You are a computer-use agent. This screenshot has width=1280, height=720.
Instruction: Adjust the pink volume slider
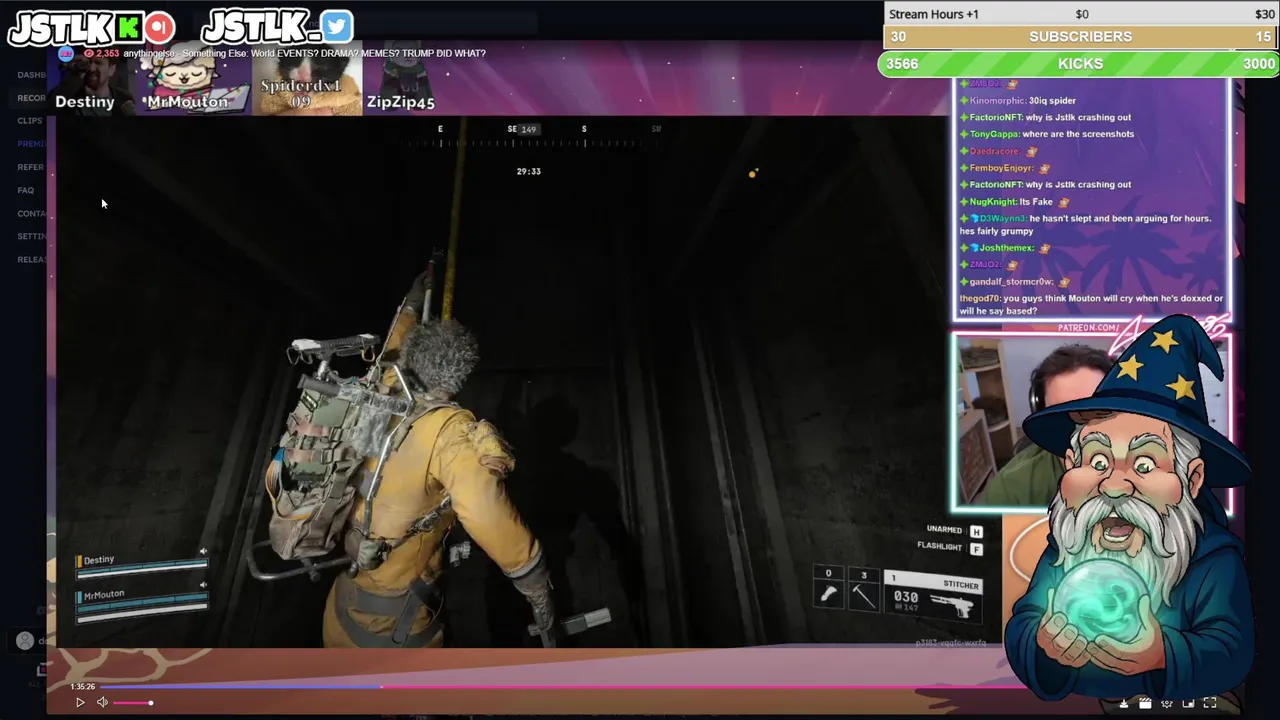pyautogui.click(x=133, y=703)
